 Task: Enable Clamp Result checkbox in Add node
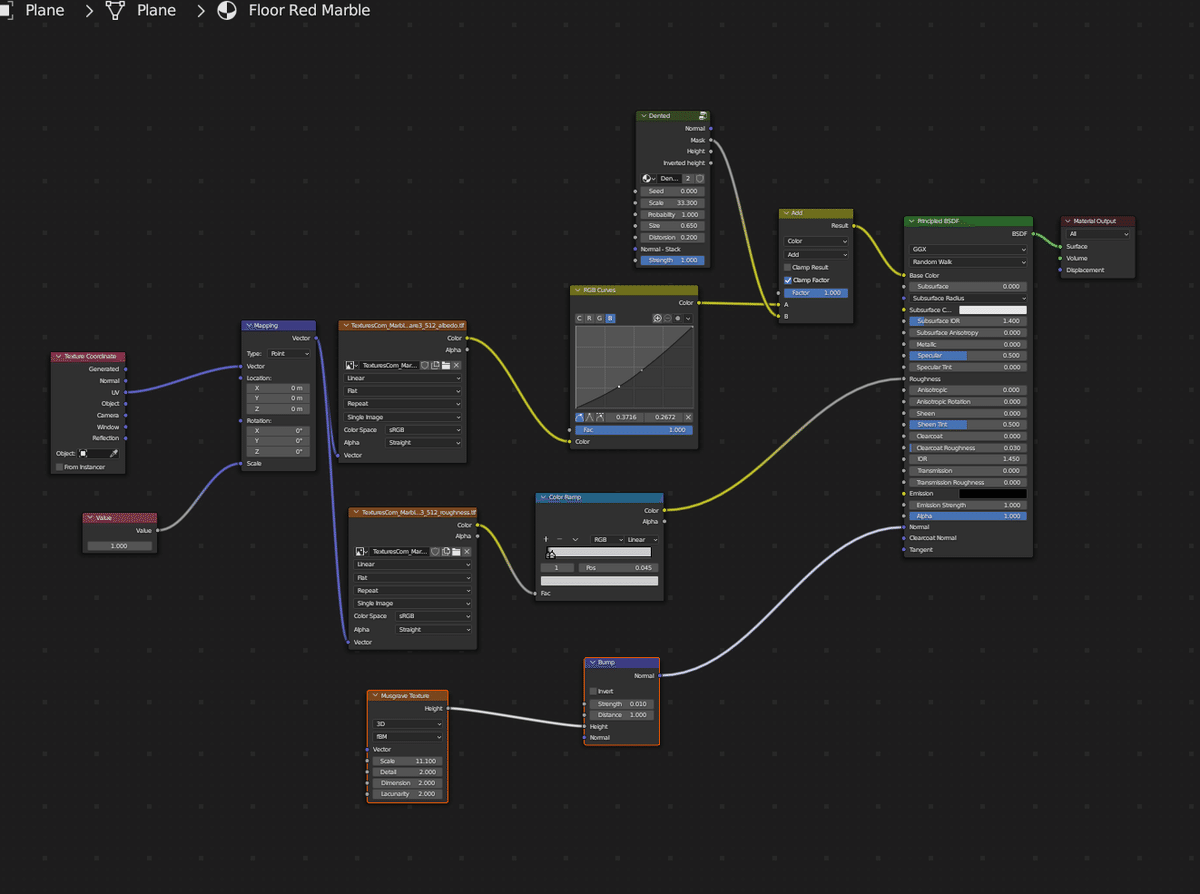tap(788, 267)
